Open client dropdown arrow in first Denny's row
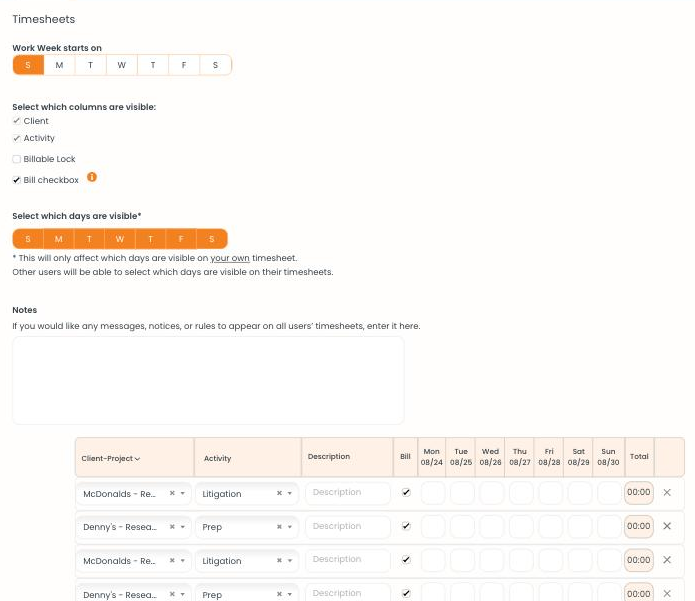Viewport: 695px width, 601px height. [183, 527]
